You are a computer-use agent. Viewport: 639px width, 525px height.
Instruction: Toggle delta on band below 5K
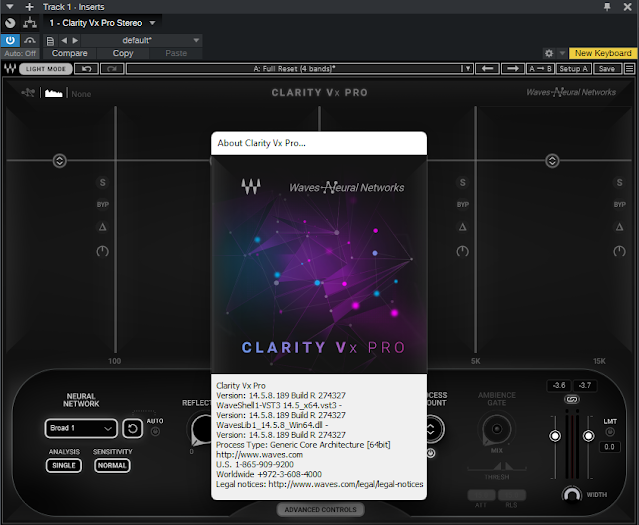463,227
